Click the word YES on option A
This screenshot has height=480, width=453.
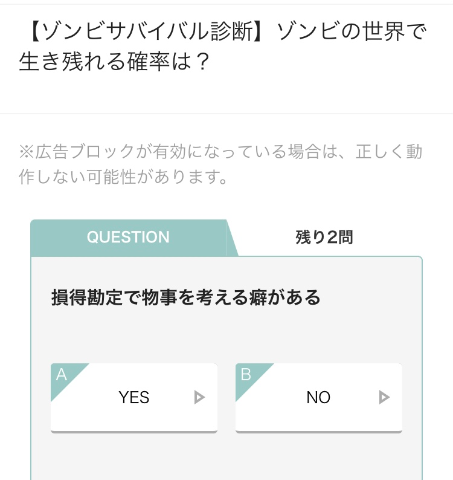(134, 397)
